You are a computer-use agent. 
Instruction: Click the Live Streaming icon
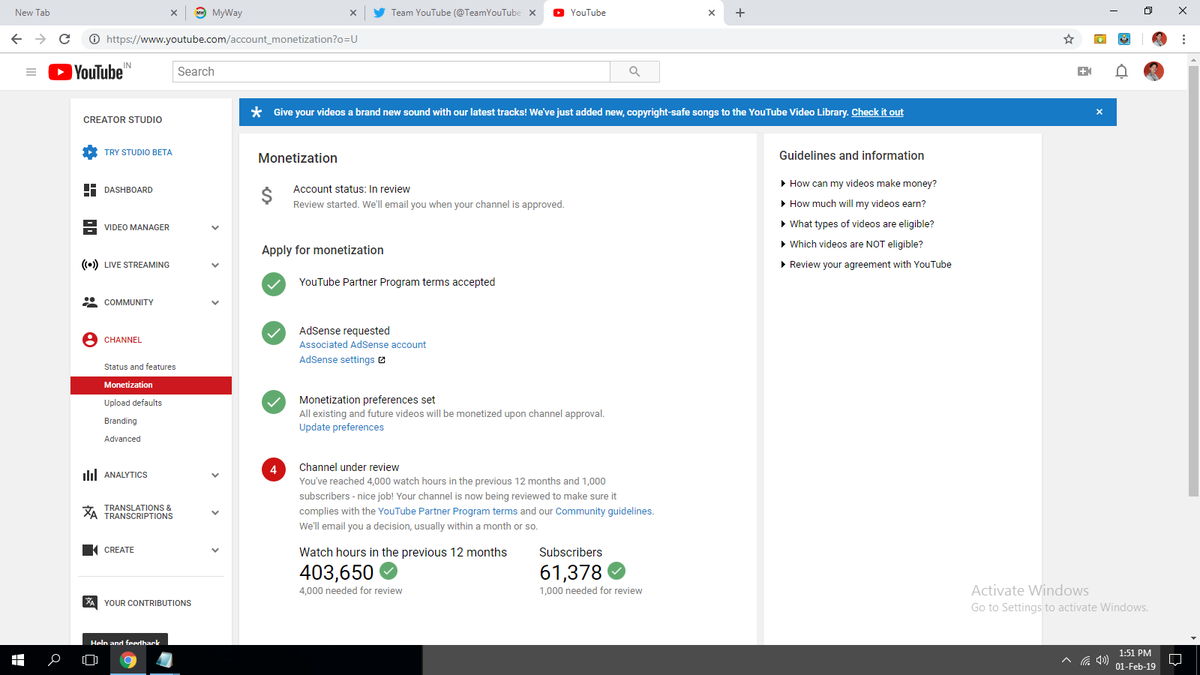(x=89, y=265)
